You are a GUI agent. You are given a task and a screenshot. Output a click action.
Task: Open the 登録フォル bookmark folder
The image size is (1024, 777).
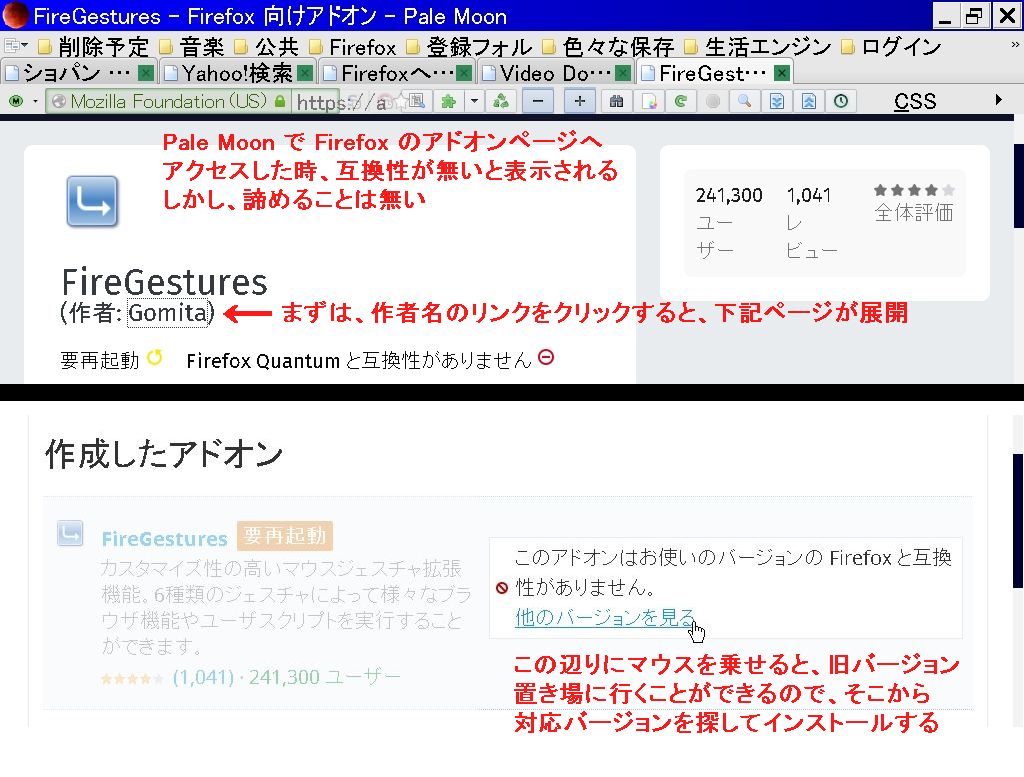(x=469, y=47)
